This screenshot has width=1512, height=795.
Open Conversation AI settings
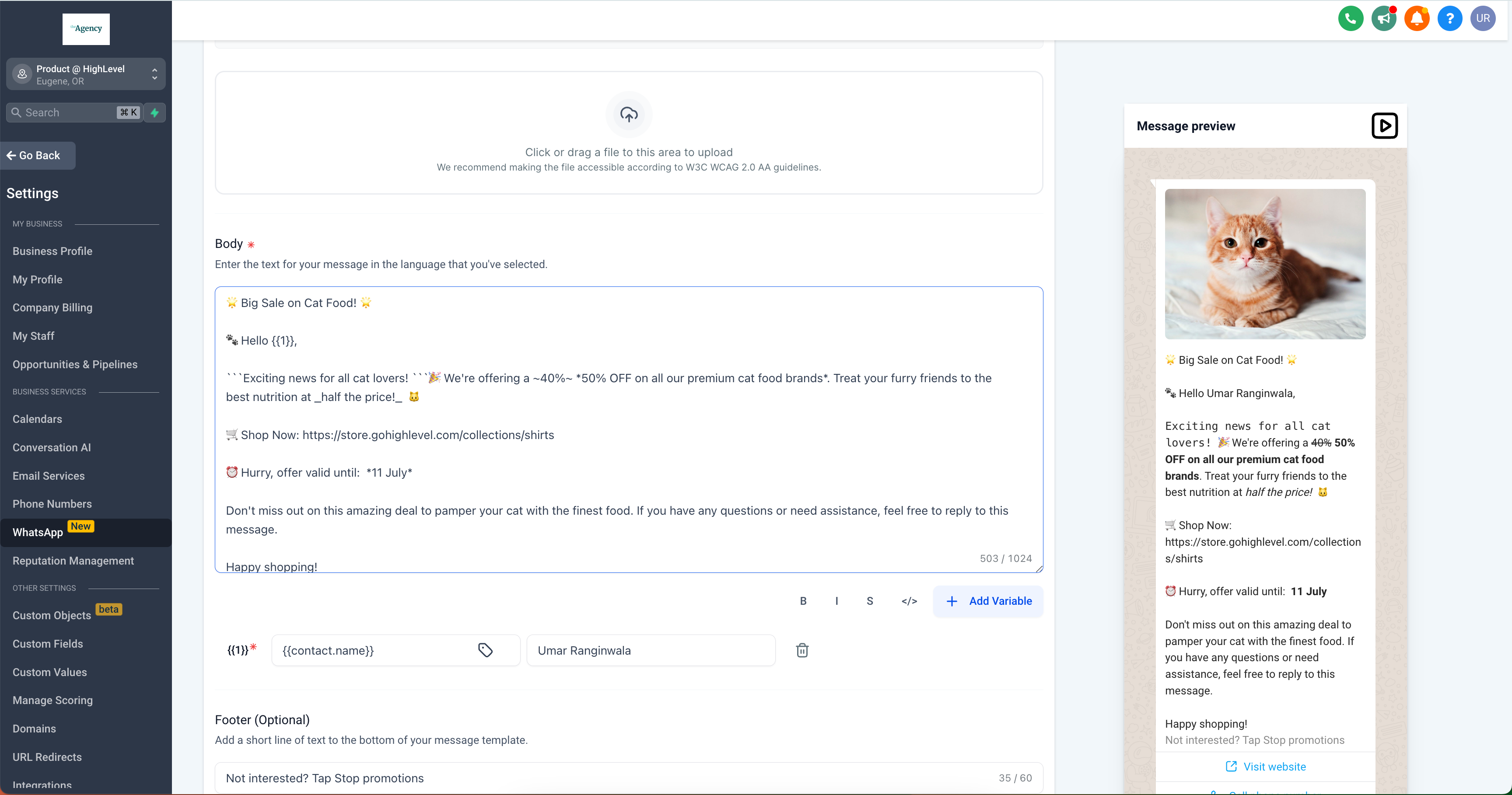click(x=52, y=448)
